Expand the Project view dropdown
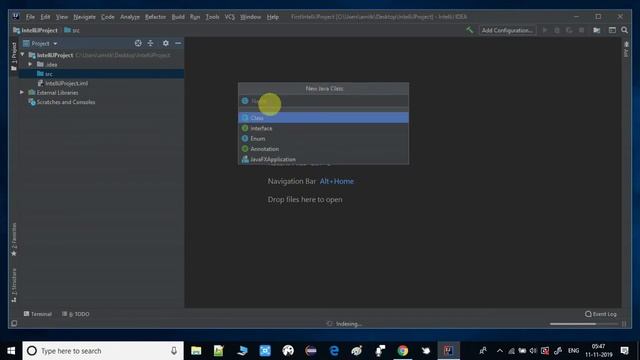640x360 pixels. 55,44
